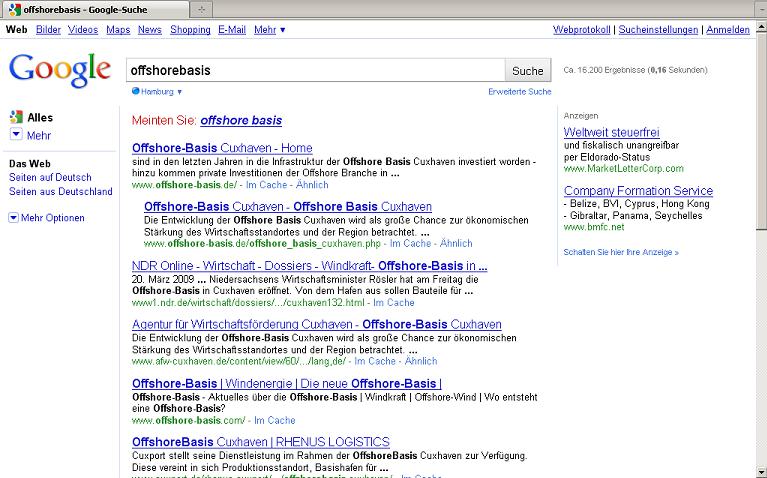The width and height of the screenshot is (767, 478).
Task: Open E-Mail from the top navigation
Action: coord(232,30)
